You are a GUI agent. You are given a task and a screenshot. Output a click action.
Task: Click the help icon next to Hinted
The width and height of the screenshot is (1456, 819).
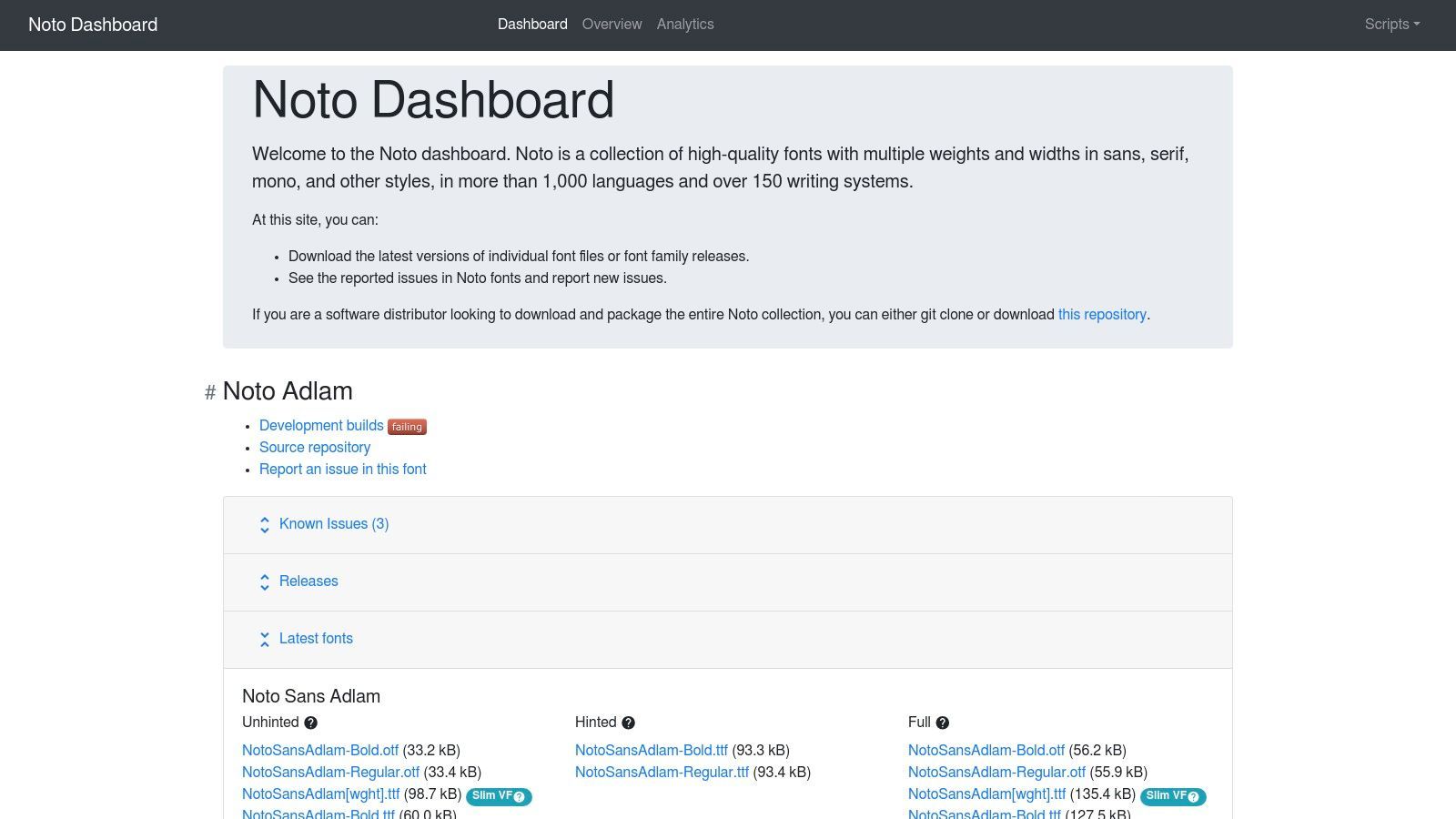(x=628, y=723)
